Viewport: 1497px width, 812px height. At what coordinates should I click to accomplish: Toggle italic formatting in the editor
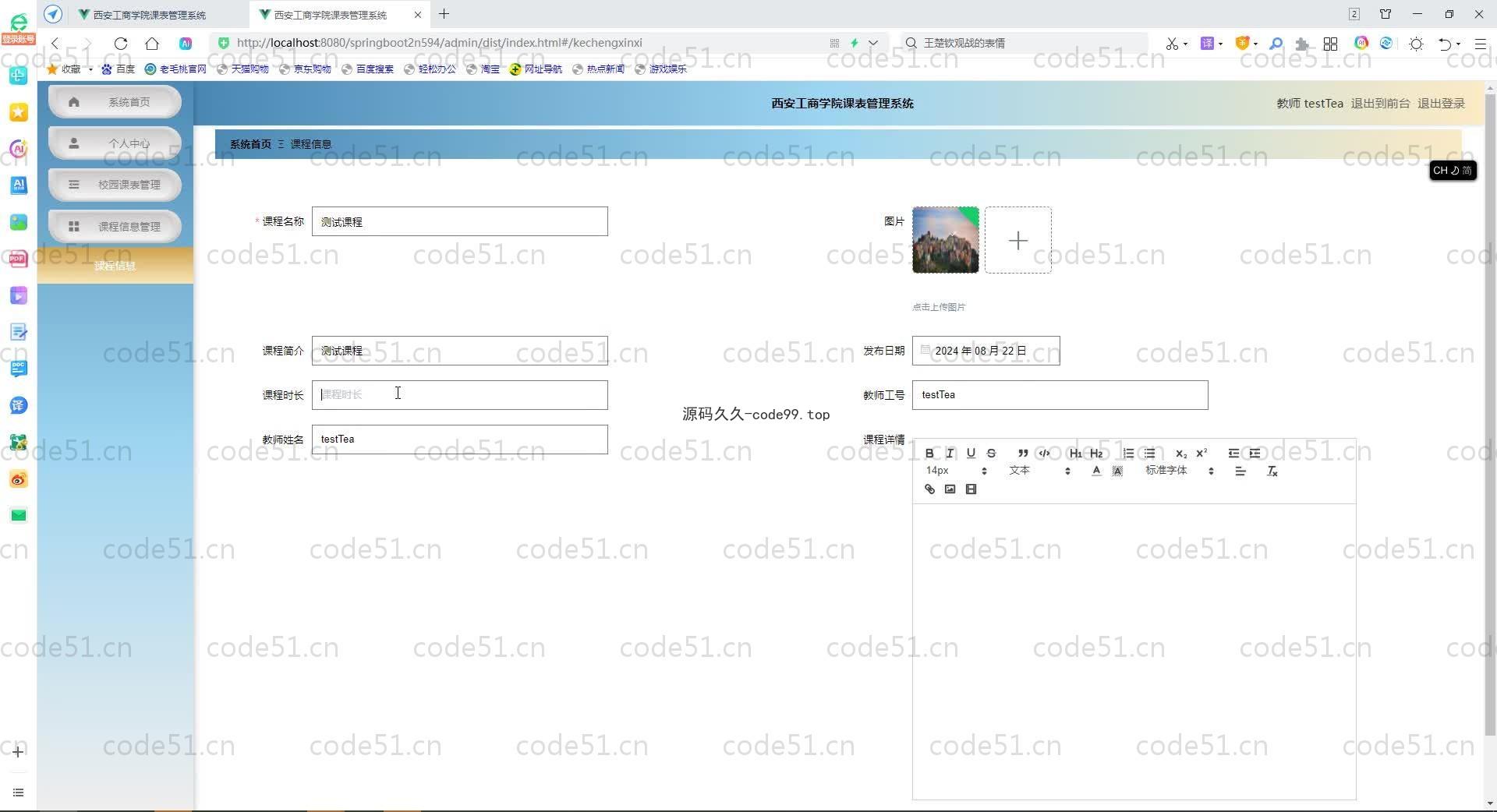950,454
